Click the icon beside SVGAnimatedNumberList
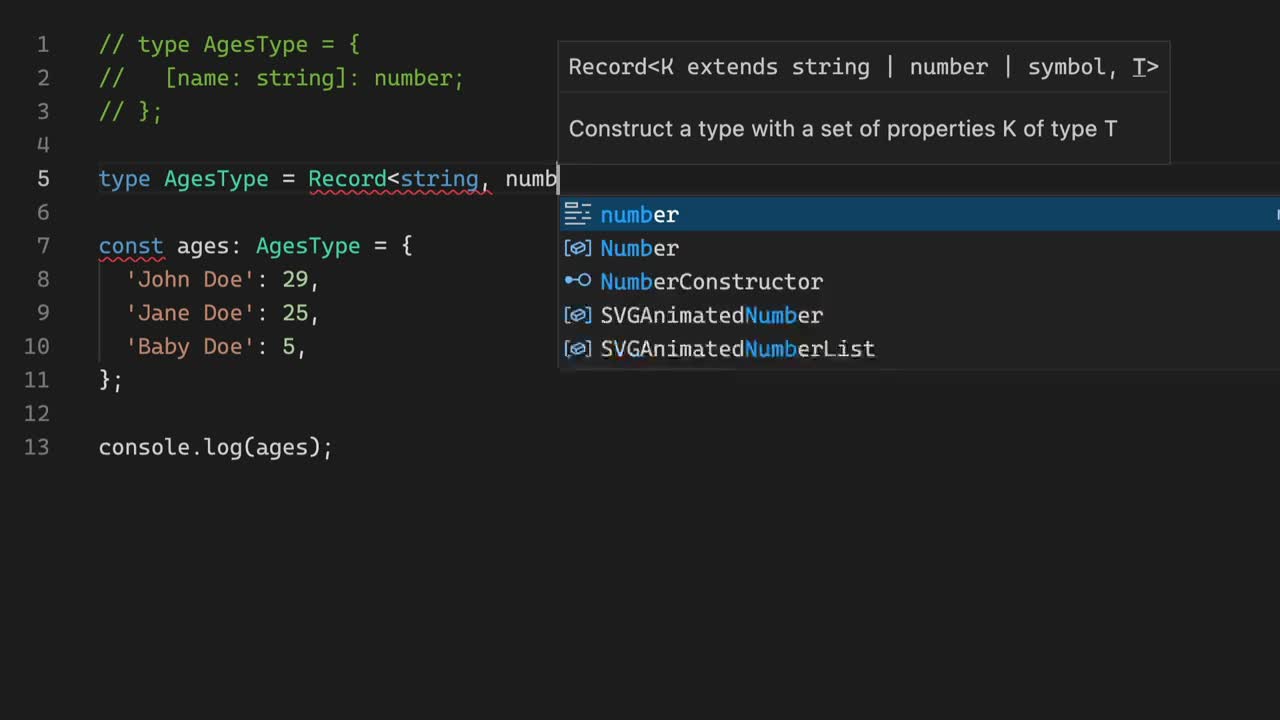The width and height of the screenshot is (1280, 720). point(578,349)
